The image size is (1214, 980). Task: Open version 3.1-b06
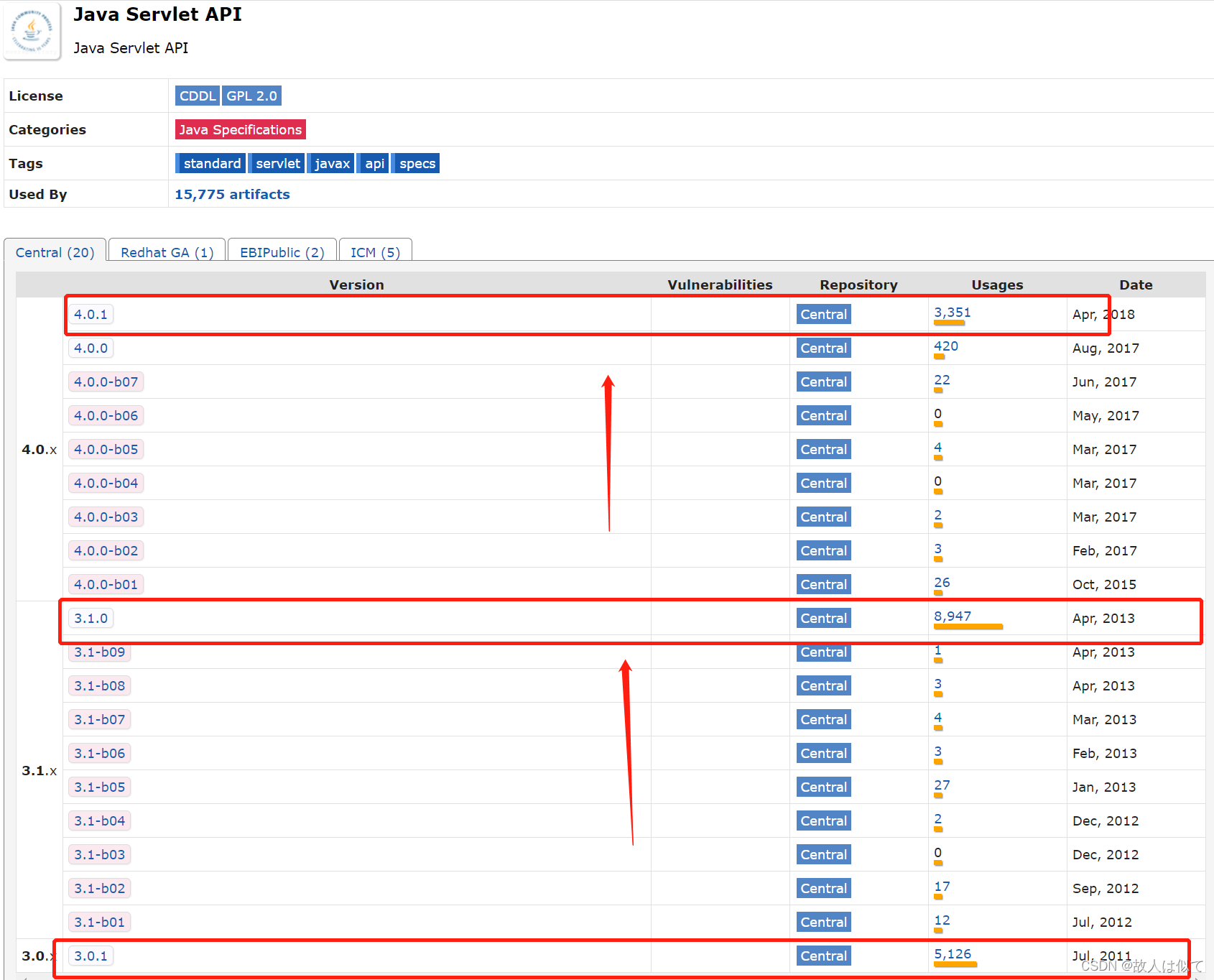tap(100, 753)
